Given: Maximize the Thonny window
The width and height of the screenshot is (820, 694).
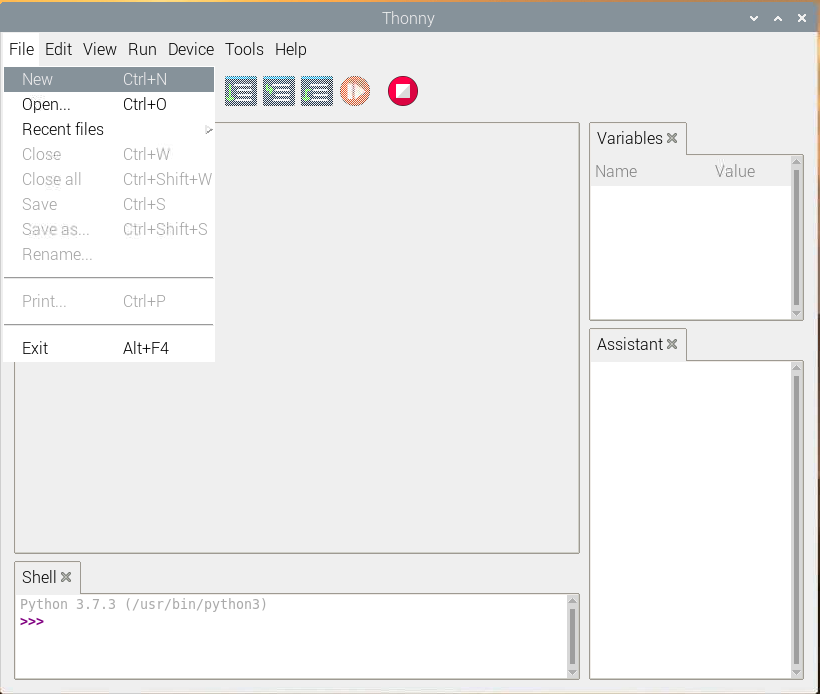Looking at the screenshot, I should click(778, 18).
